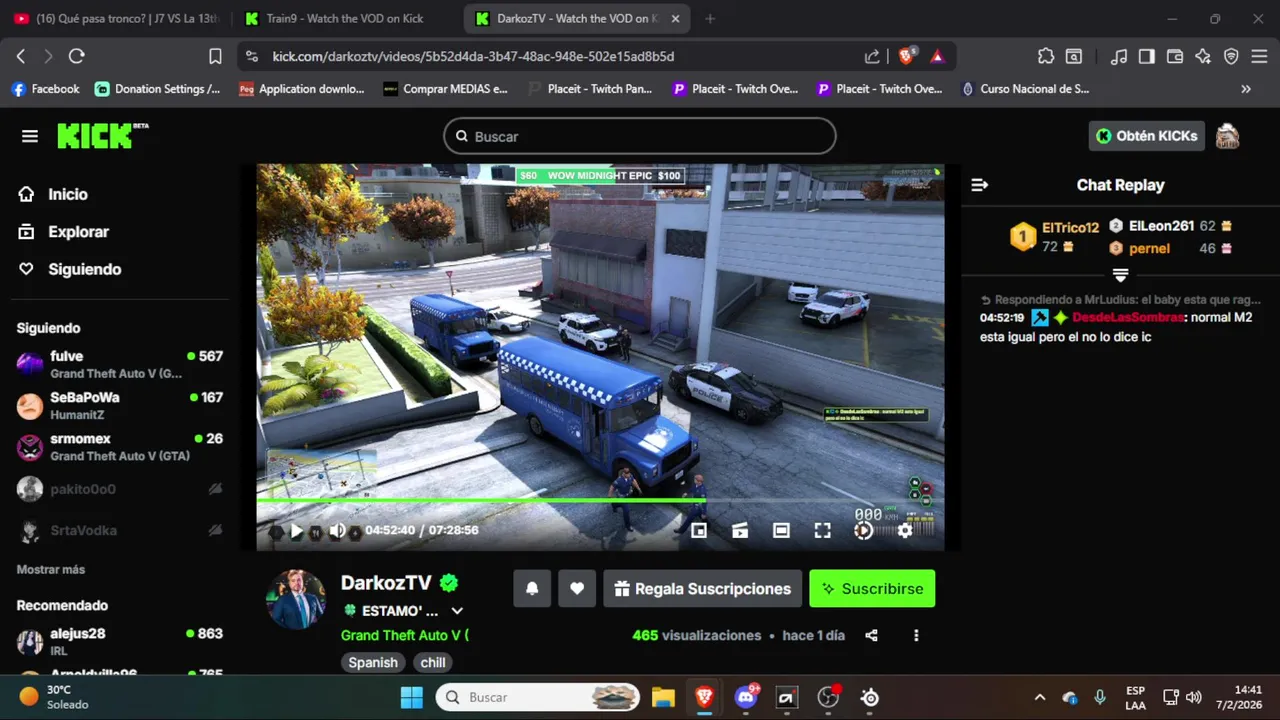
Task: Open Donation Settings bookmark
Action: [158, 89]
